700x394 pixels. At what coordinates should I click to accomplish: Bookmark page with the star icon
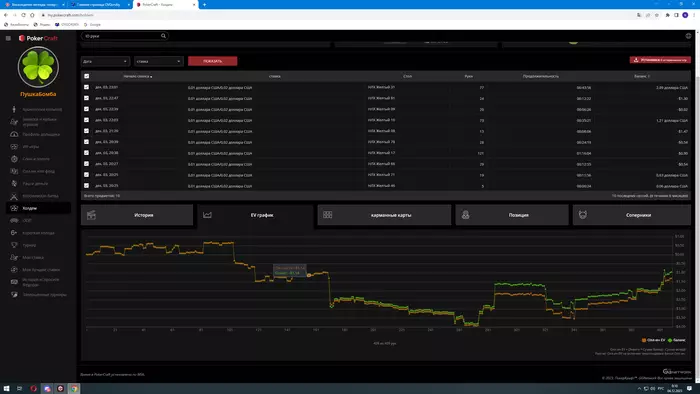(657, 15)
